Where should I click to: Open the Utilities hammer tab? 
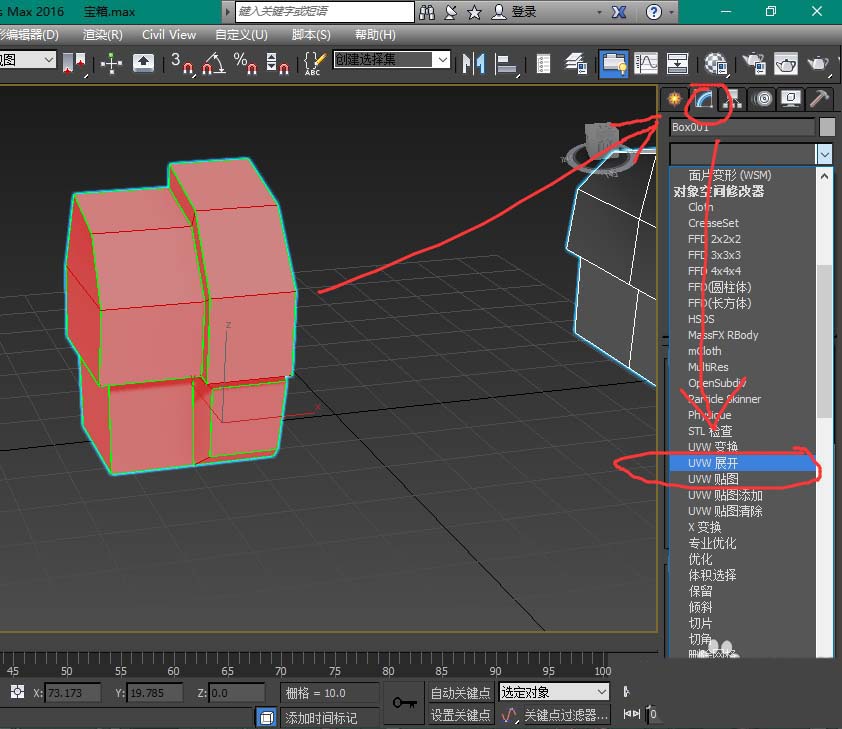point(820,98)
